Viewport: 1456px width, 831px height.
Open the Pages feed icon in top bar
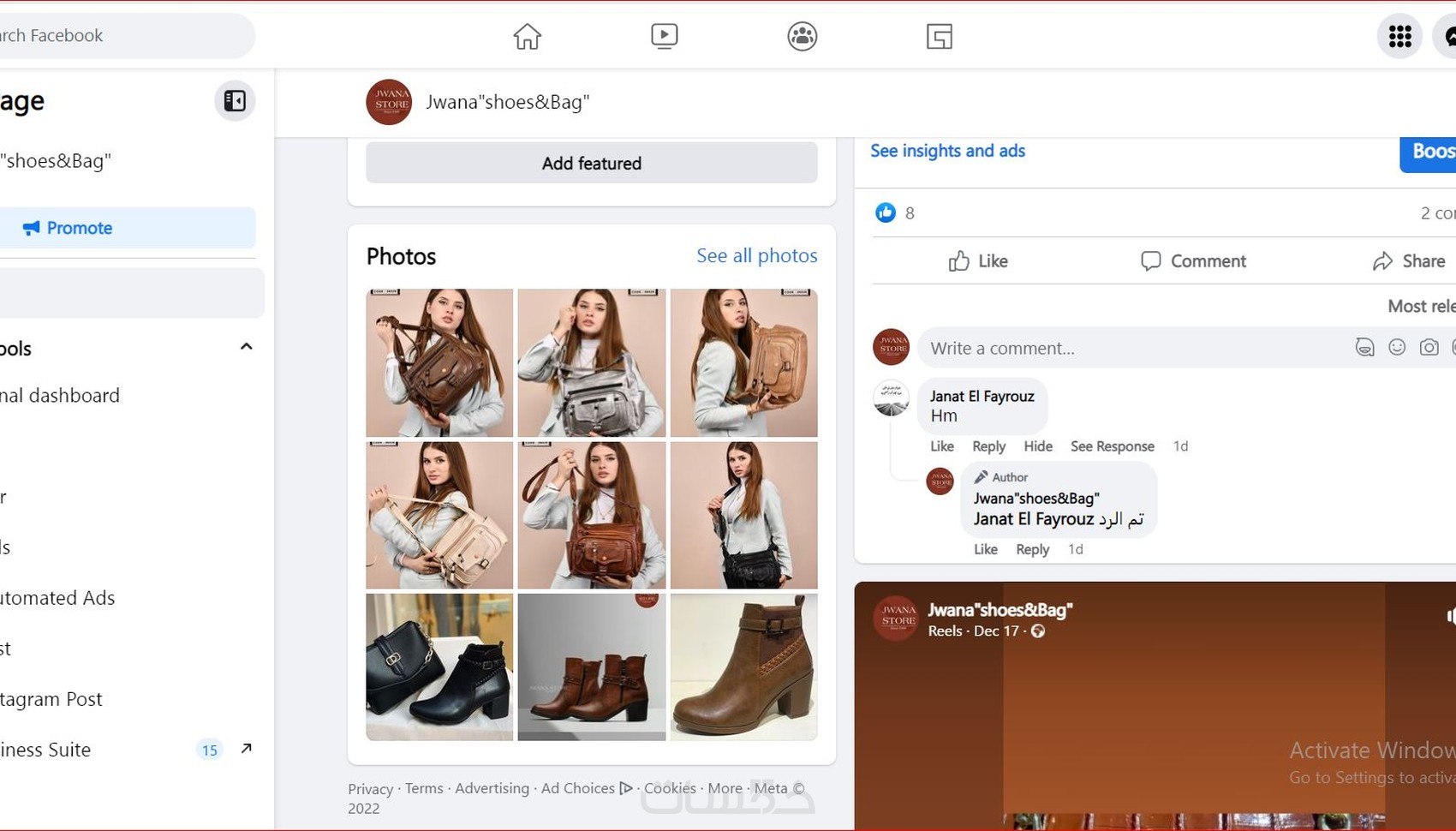point(940,36)
